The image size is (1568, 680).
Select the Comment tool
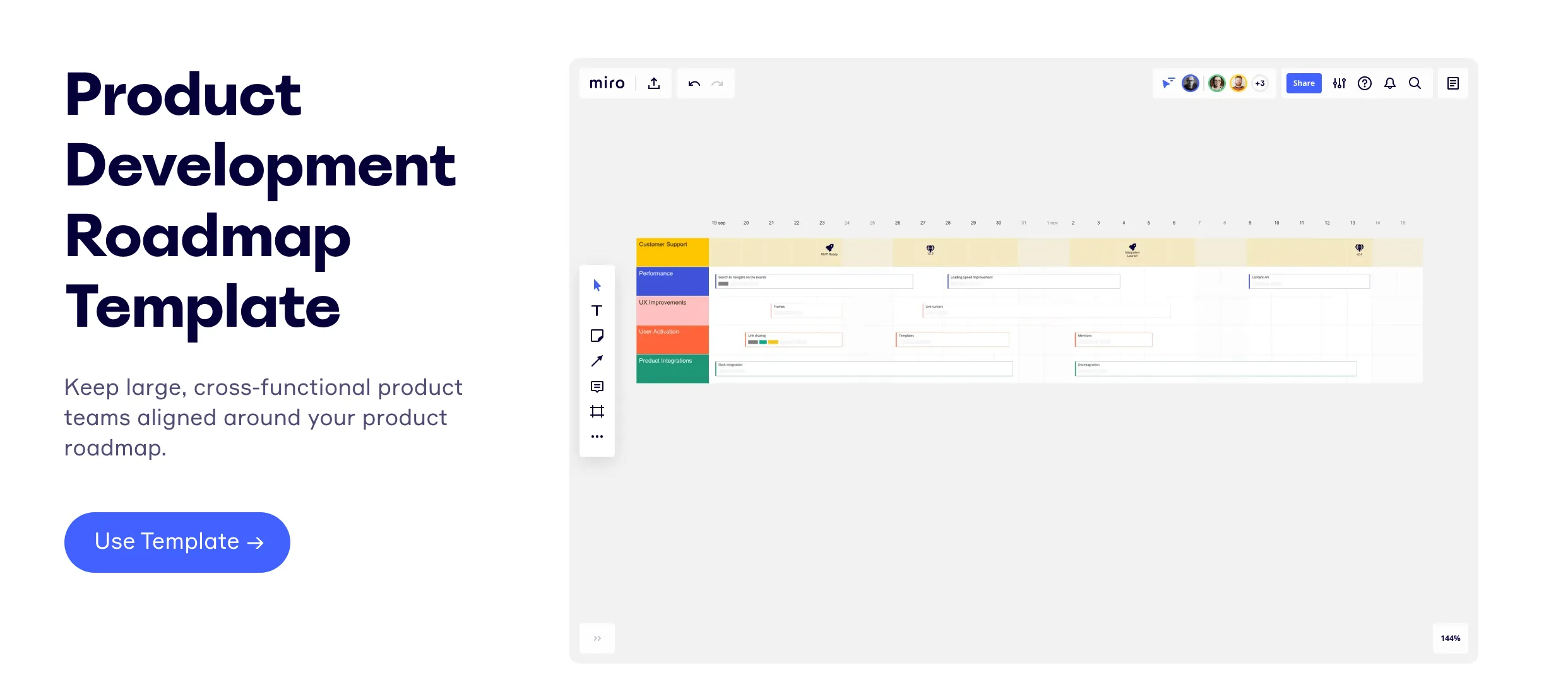[x=597, y=387]
